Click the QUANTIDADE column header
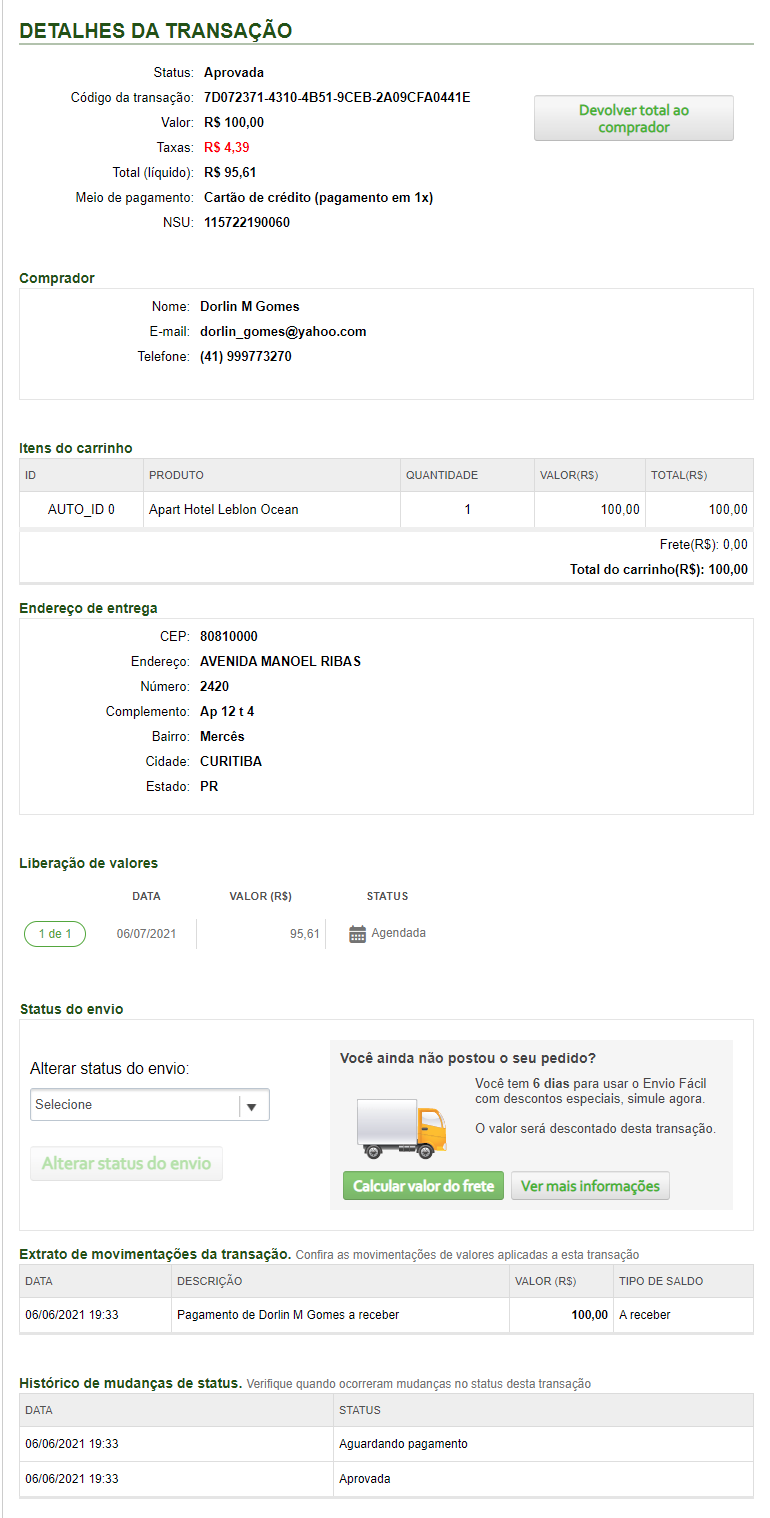 pos(442,475)
